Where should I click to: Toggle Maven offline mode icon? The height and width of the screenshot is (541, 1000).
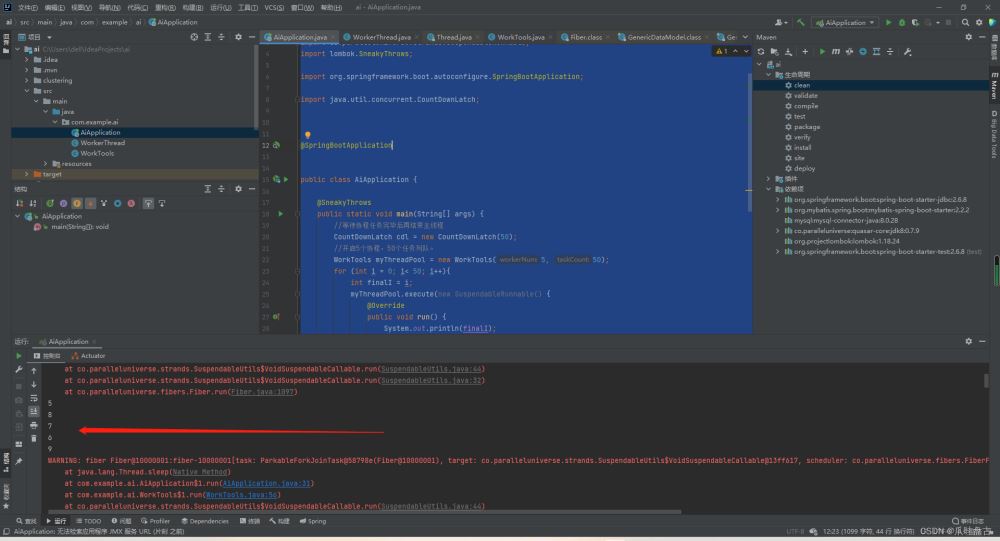point(849,52)
